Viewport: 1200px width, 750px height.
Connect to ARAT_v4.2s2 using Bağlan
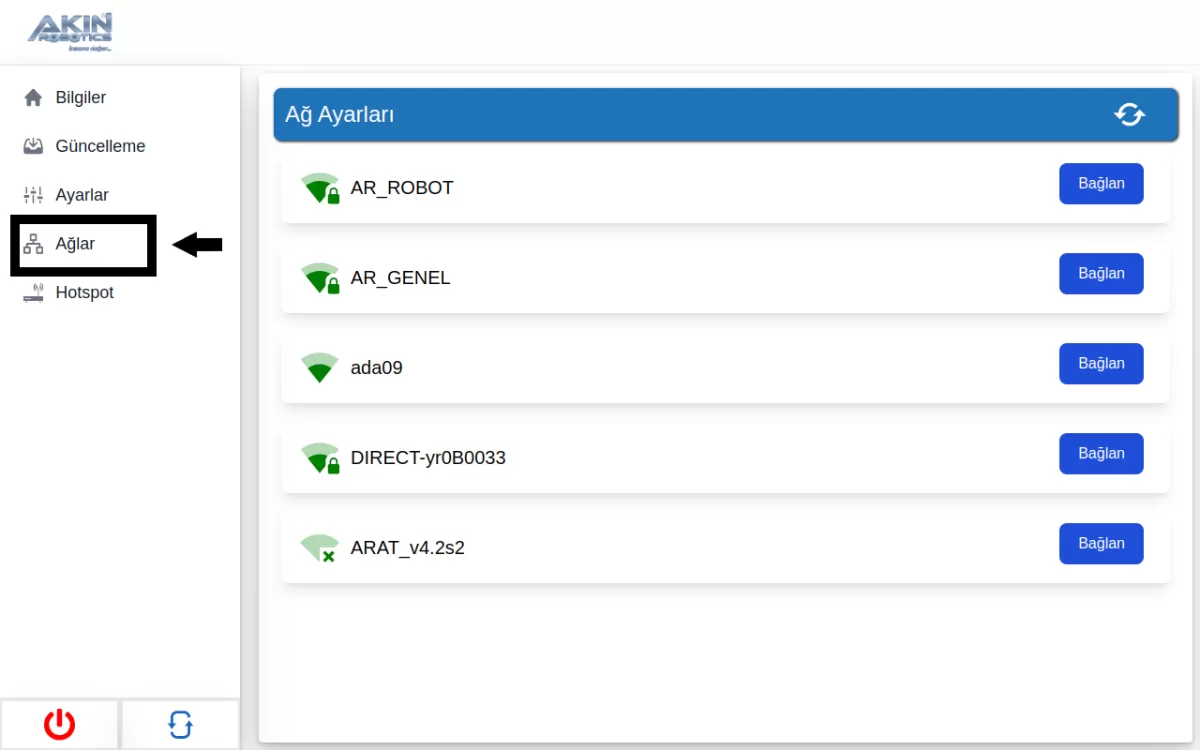pos(1101,544)
